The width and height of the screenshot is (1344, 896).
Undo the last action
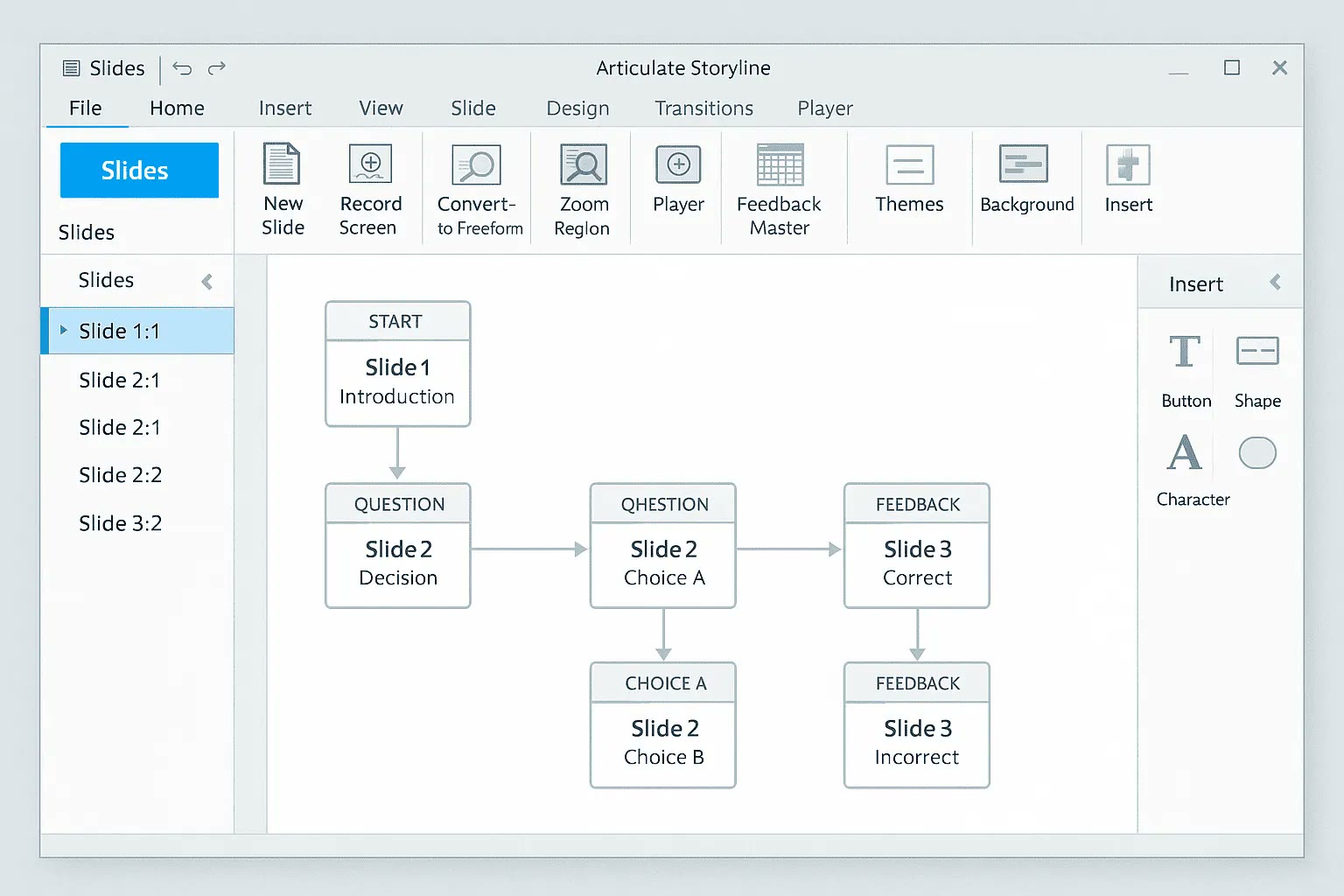click(182, 67)
